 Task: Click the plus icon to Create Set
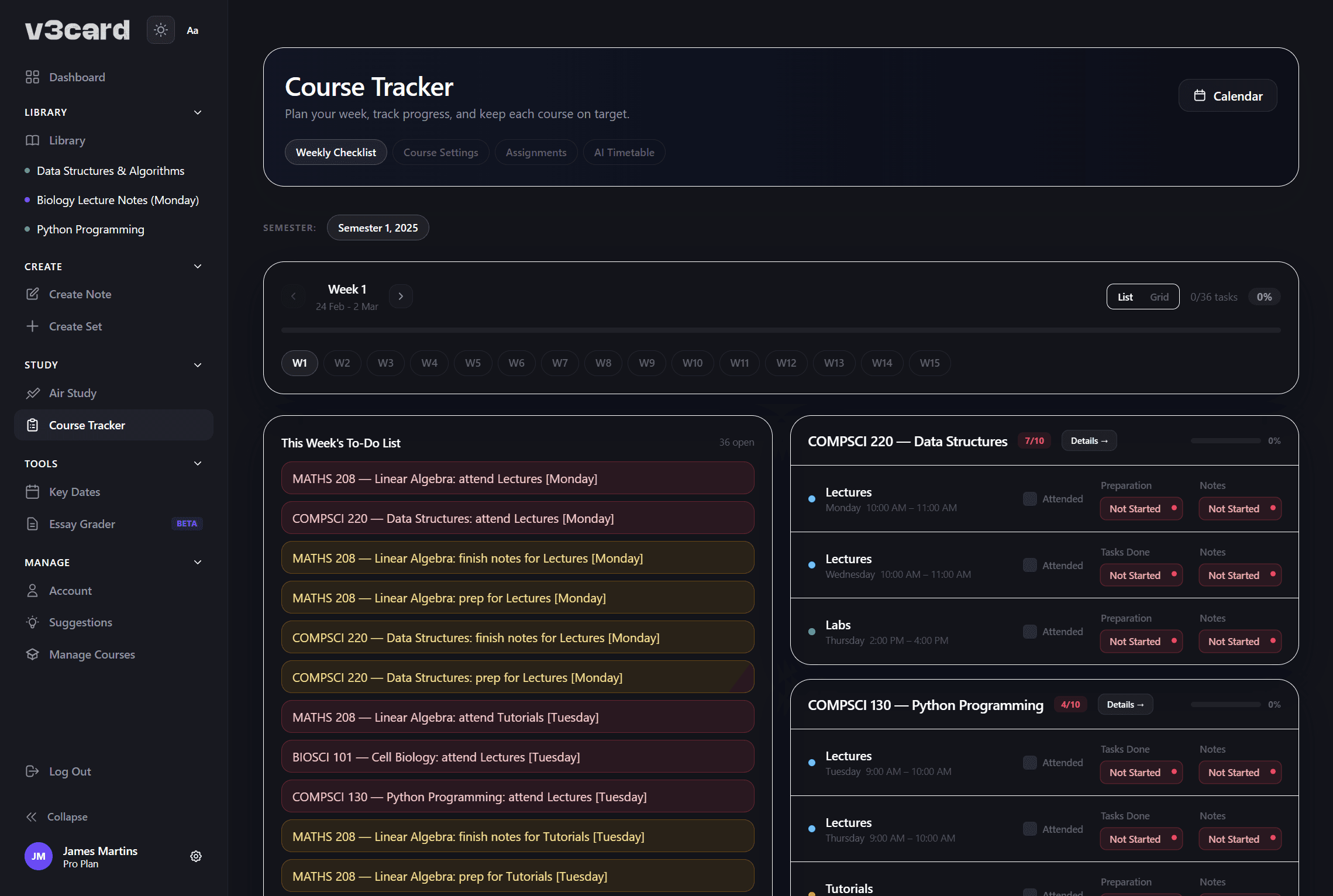tap(33, 326)
